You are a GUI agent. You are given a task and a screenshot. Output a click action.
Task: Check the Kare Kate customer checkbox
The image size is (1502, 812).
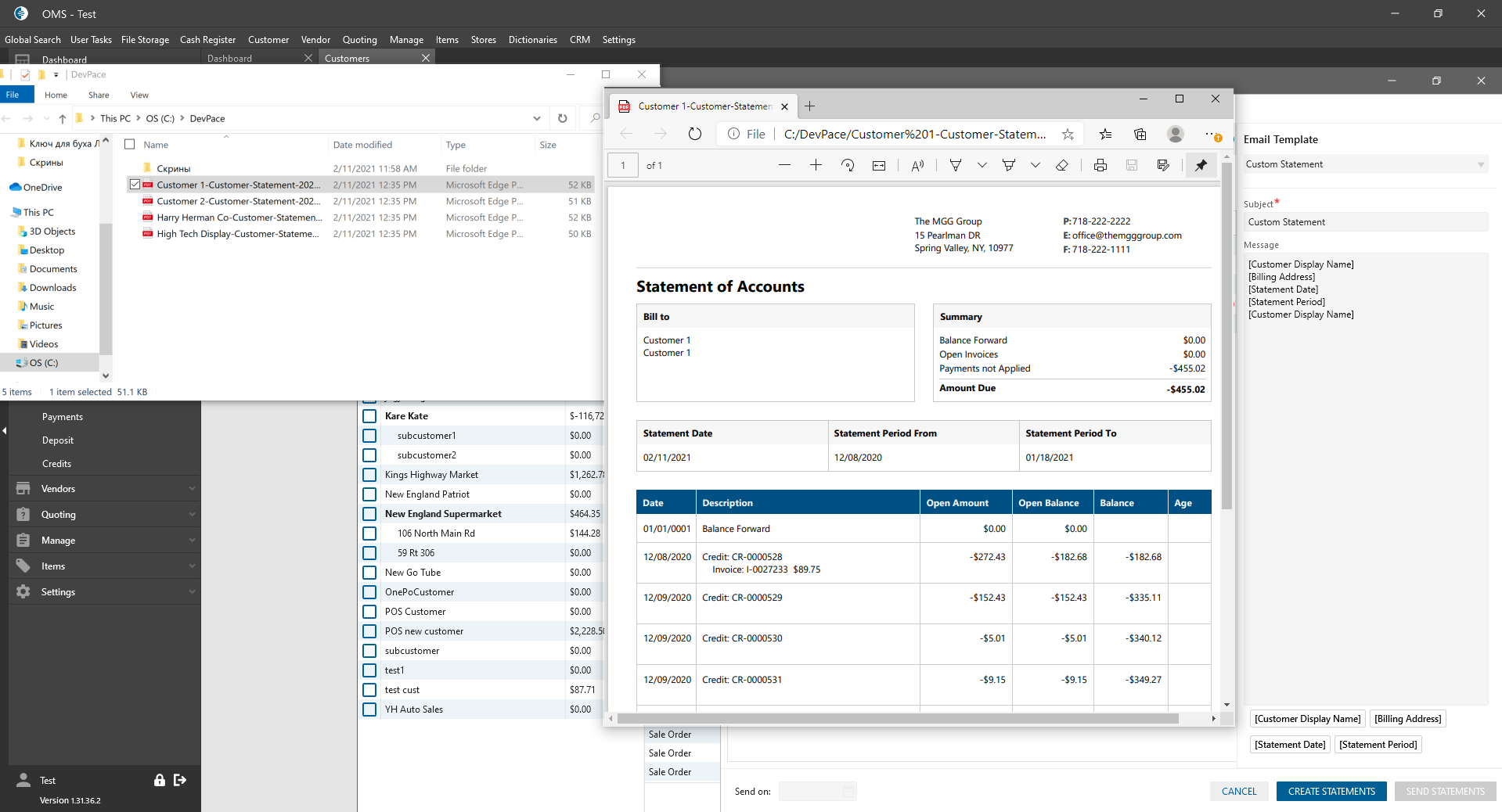[369, 416]
